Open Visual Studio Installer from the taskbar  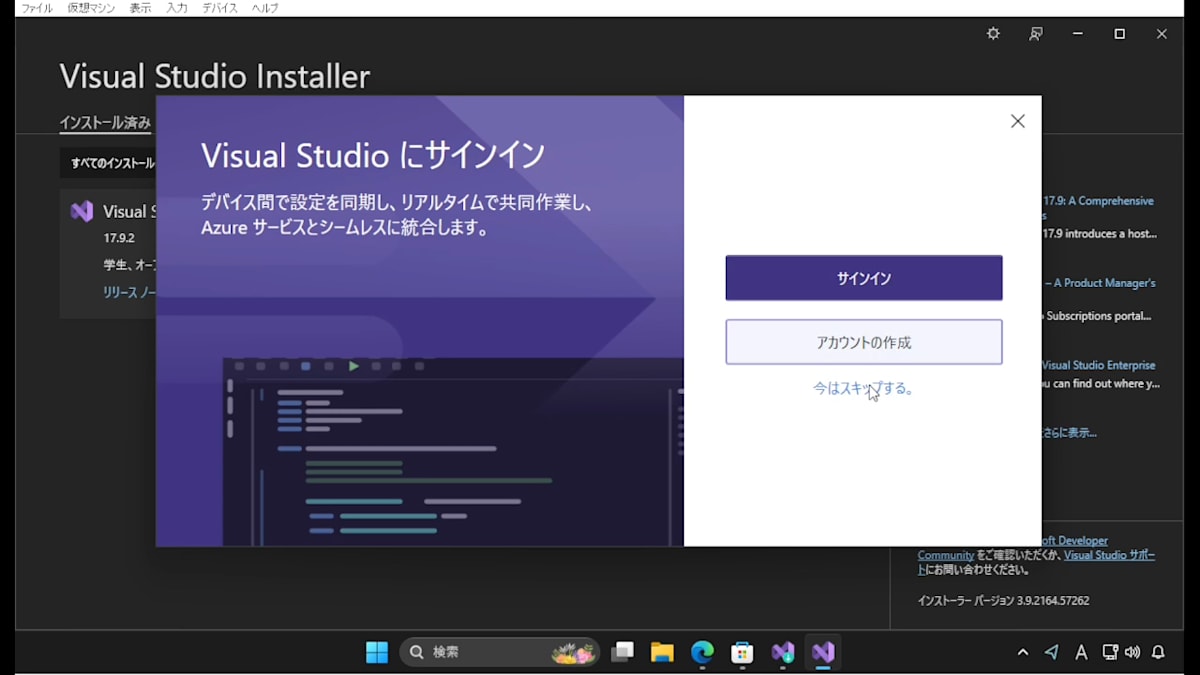(822, 651)
